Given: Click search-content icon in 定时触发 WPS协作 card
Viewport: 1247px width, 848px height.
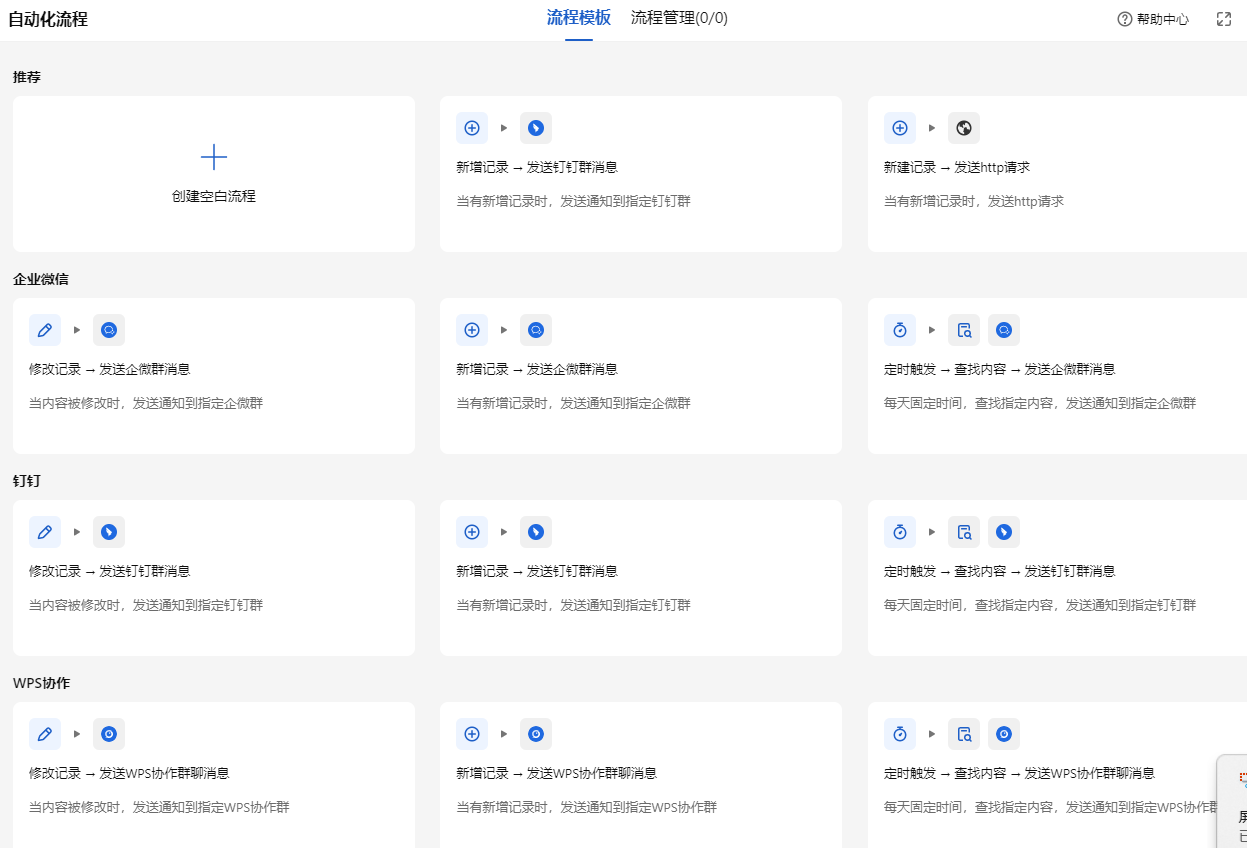Looking at the screenshot, I should (x=964, y=734).
